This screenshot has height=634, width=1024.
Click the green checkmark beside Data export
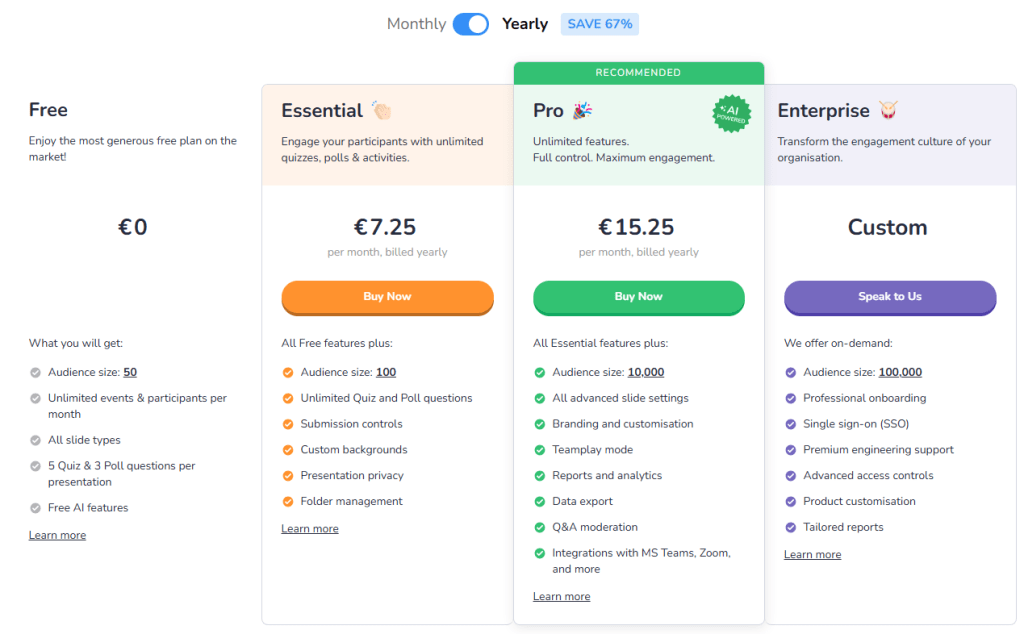coord(540,502)
